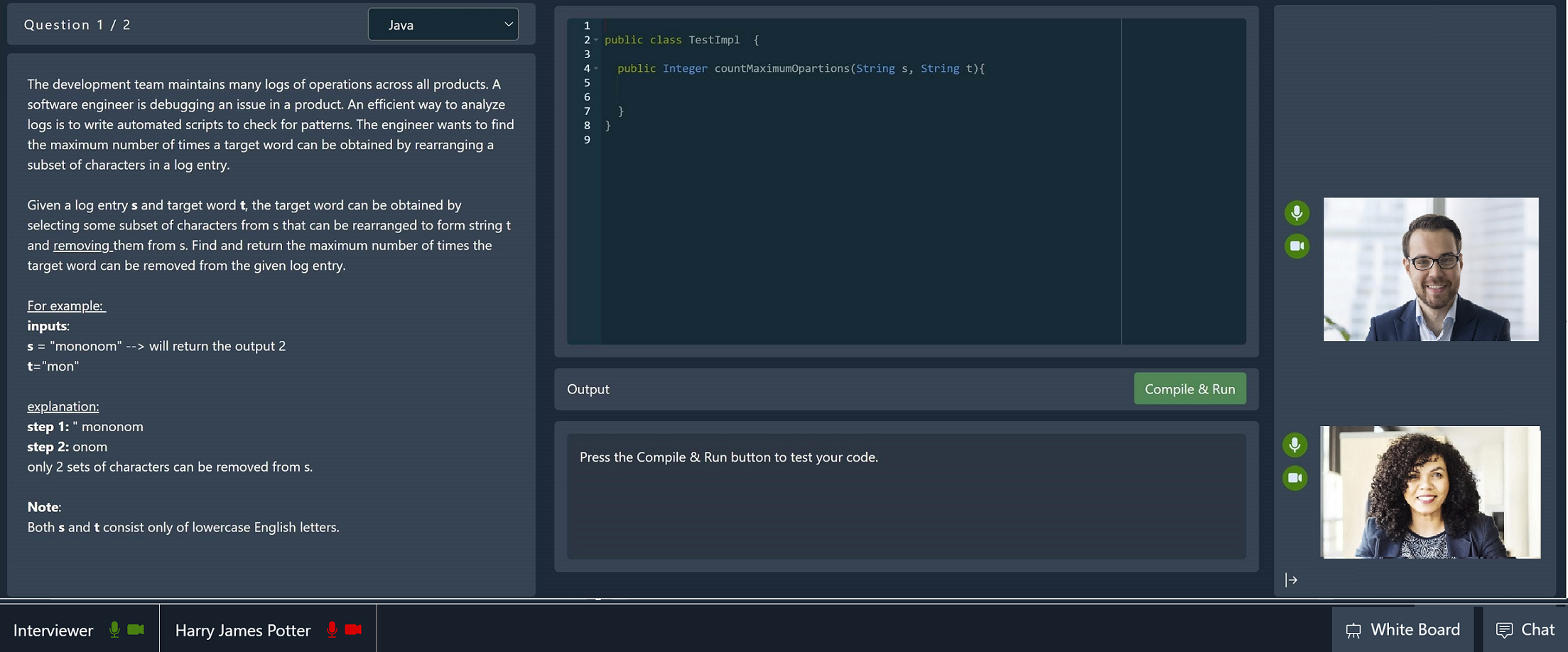Mute the top participant's microphone
This screenshot has height=652, width=1568.
(x=1297, y=213)
